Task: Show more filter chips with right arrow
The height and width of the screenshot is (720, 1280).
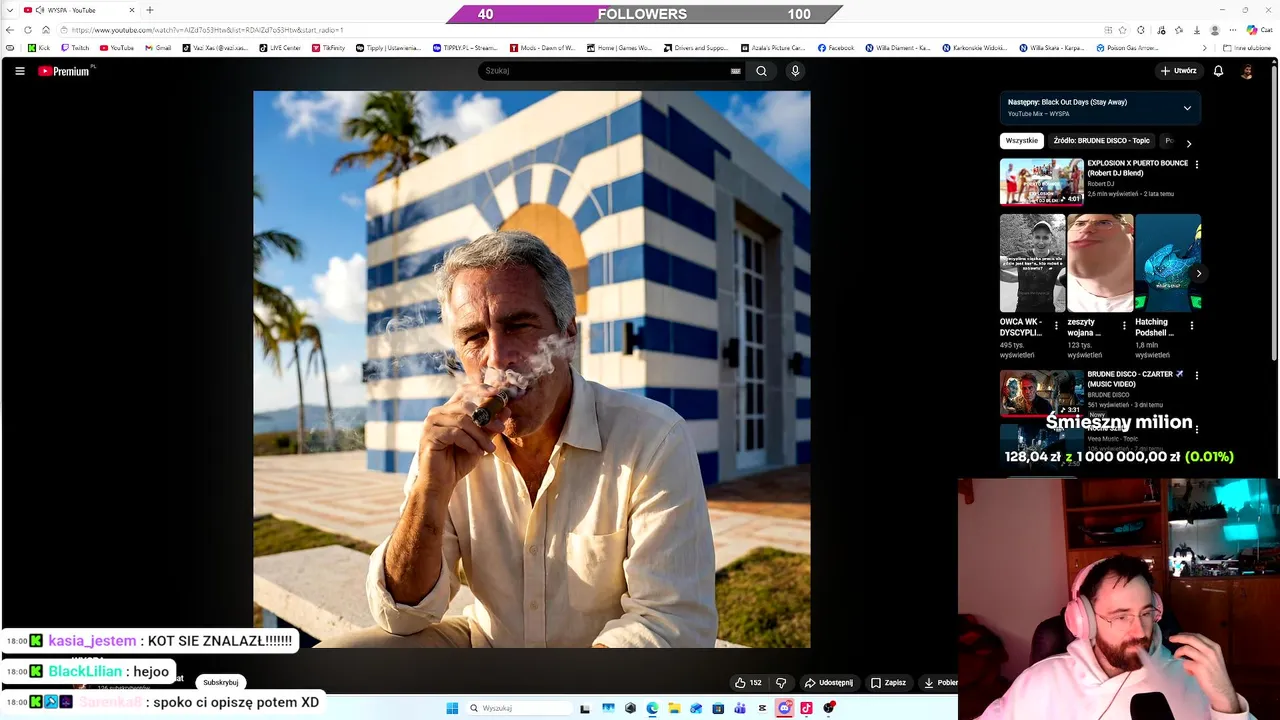Action: pyautogui.click(x=1188, y=143)
